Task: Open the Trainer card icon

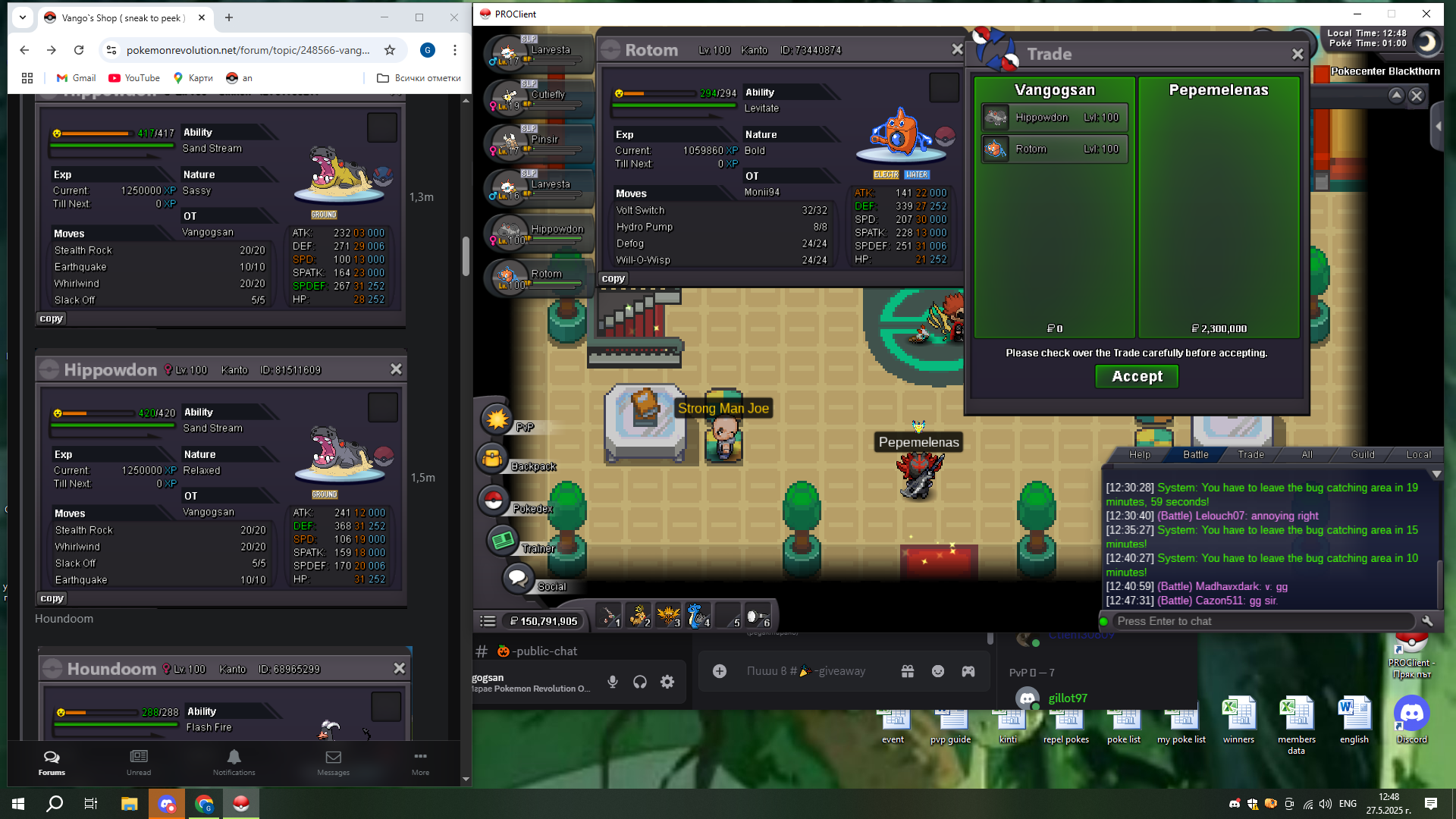Action: click(x=502, y=541)
